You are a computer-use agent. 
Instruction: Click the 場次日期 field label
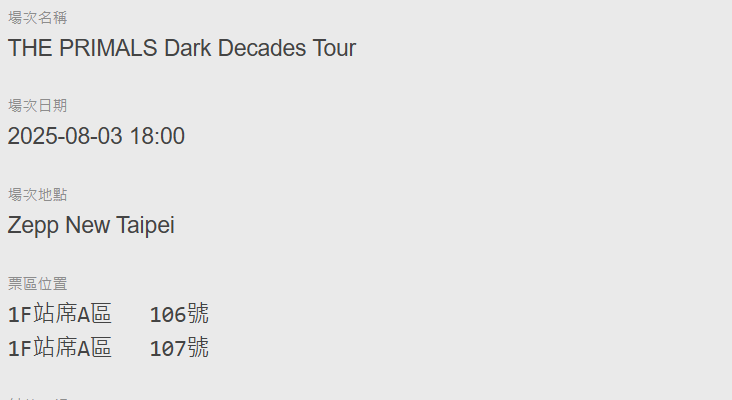tap(38, 106)
